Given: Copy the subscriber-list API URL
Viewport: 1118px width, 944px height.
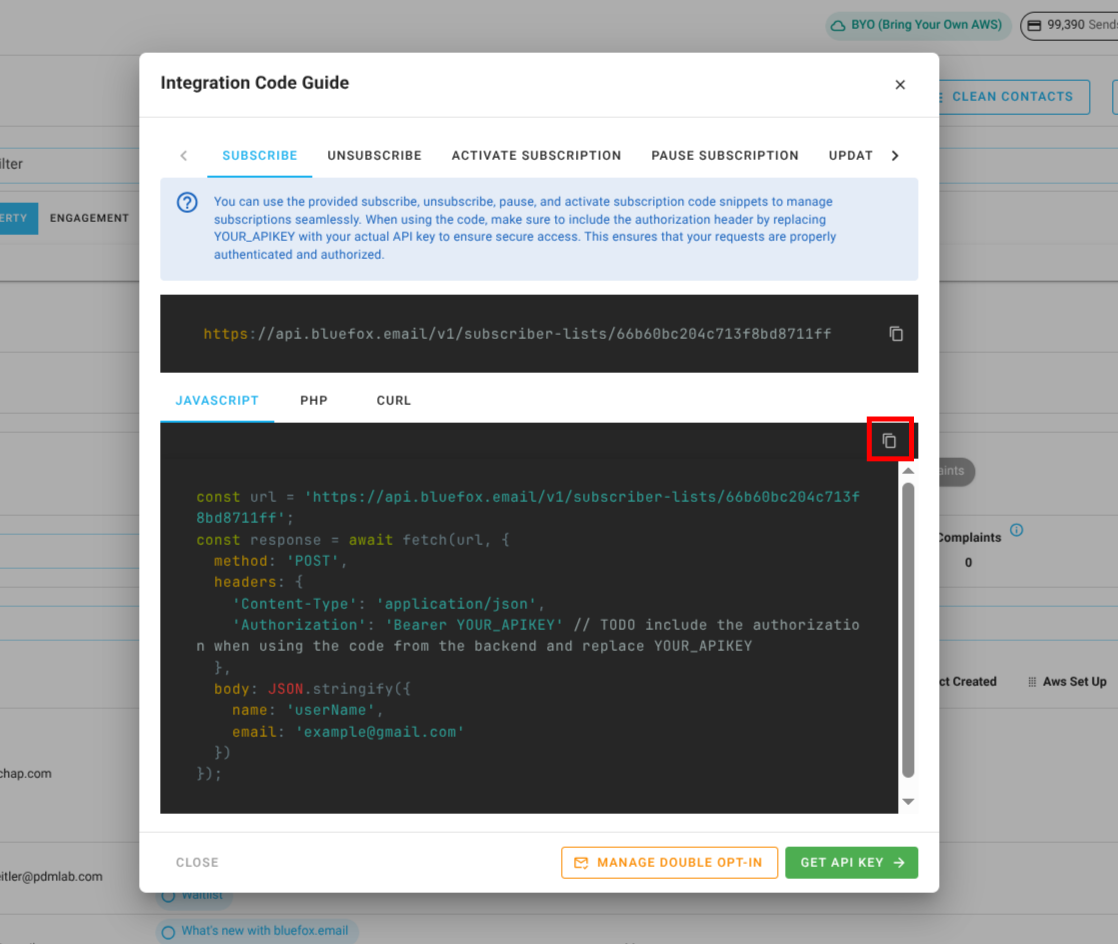Looking at the screenshot, I should (x=895, y=334).
